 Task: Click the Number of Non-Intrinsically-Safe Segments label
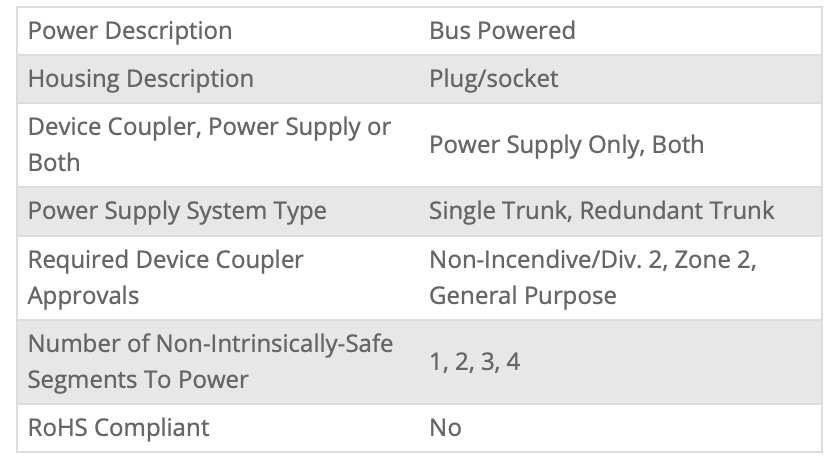tap(210, 361)
